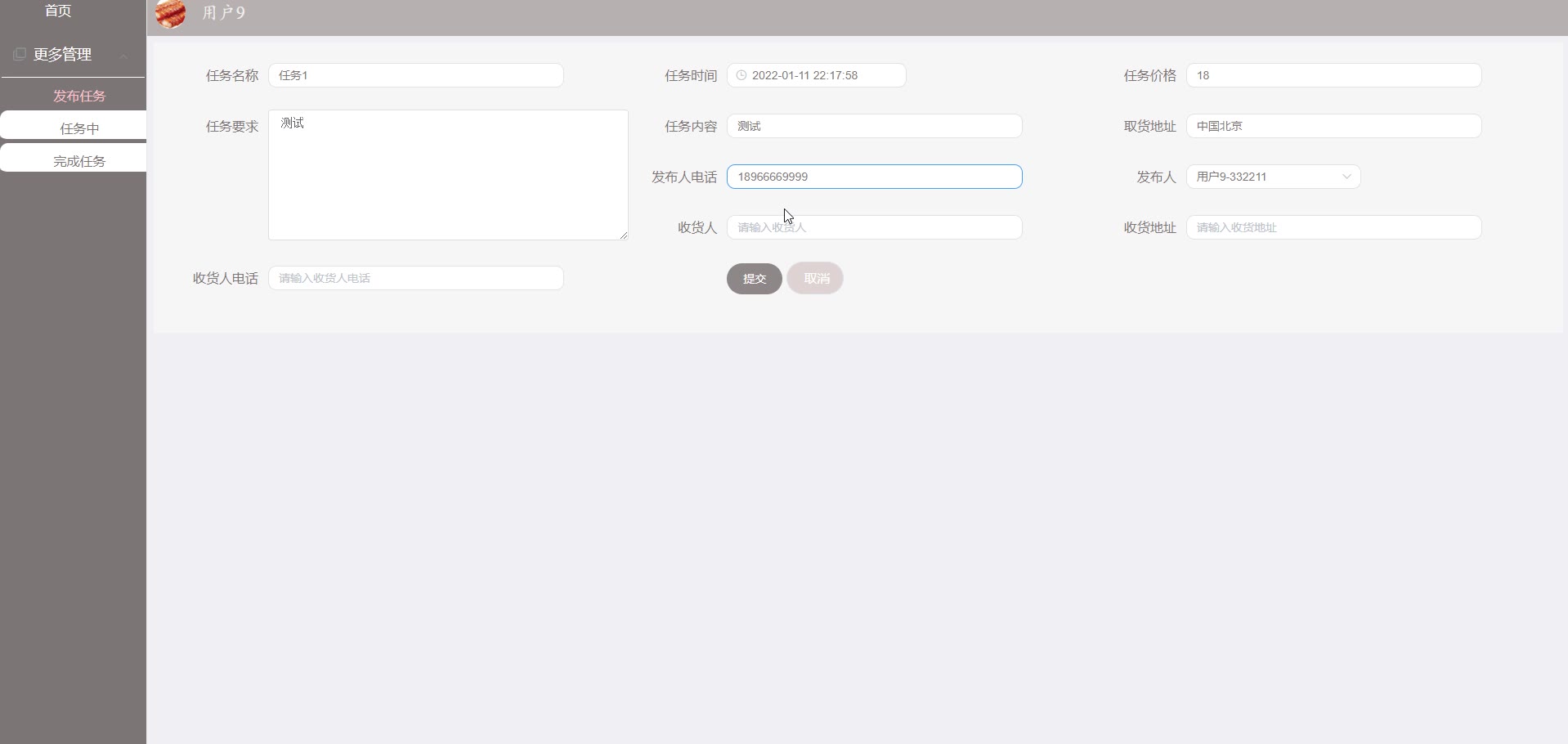
Task: Click inside the 任务要求 text area
Action: point(448,175)
